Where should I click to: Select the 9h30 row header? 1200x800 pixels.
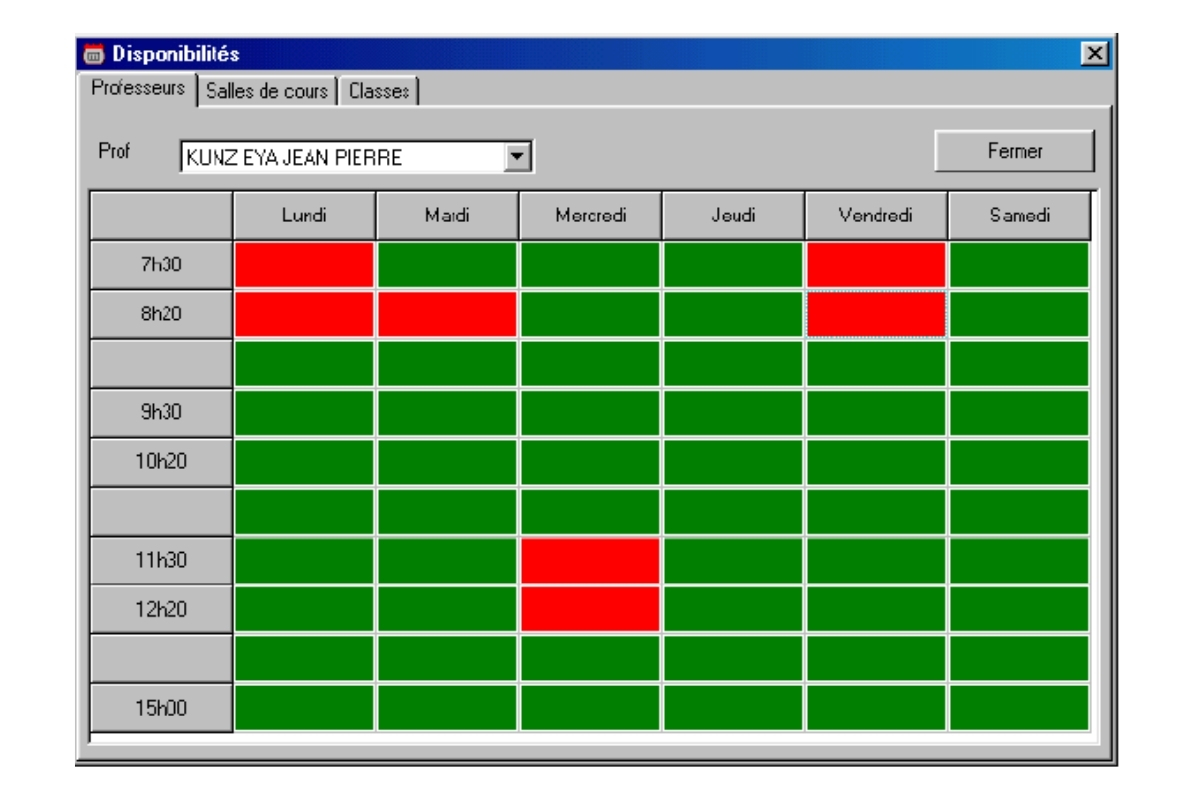point(161,412)
